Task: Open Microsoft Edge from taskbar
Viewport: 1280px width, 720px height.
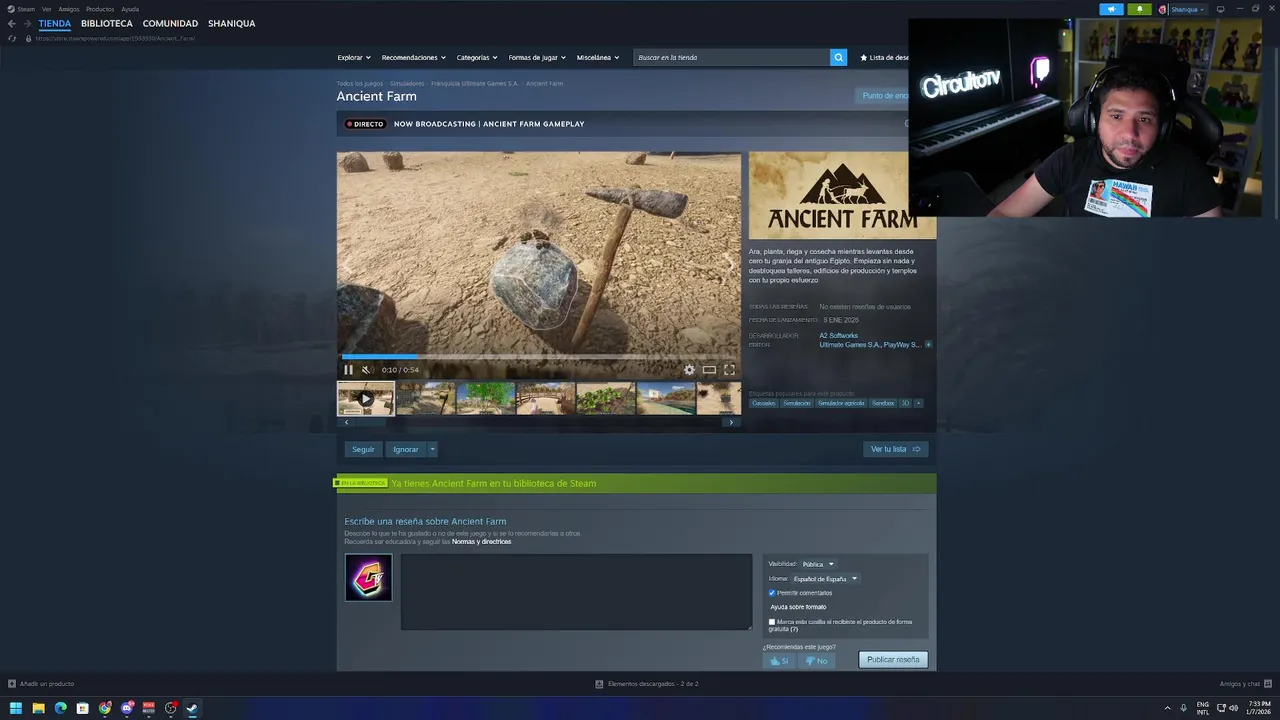Action: click(x=60, y=708)
